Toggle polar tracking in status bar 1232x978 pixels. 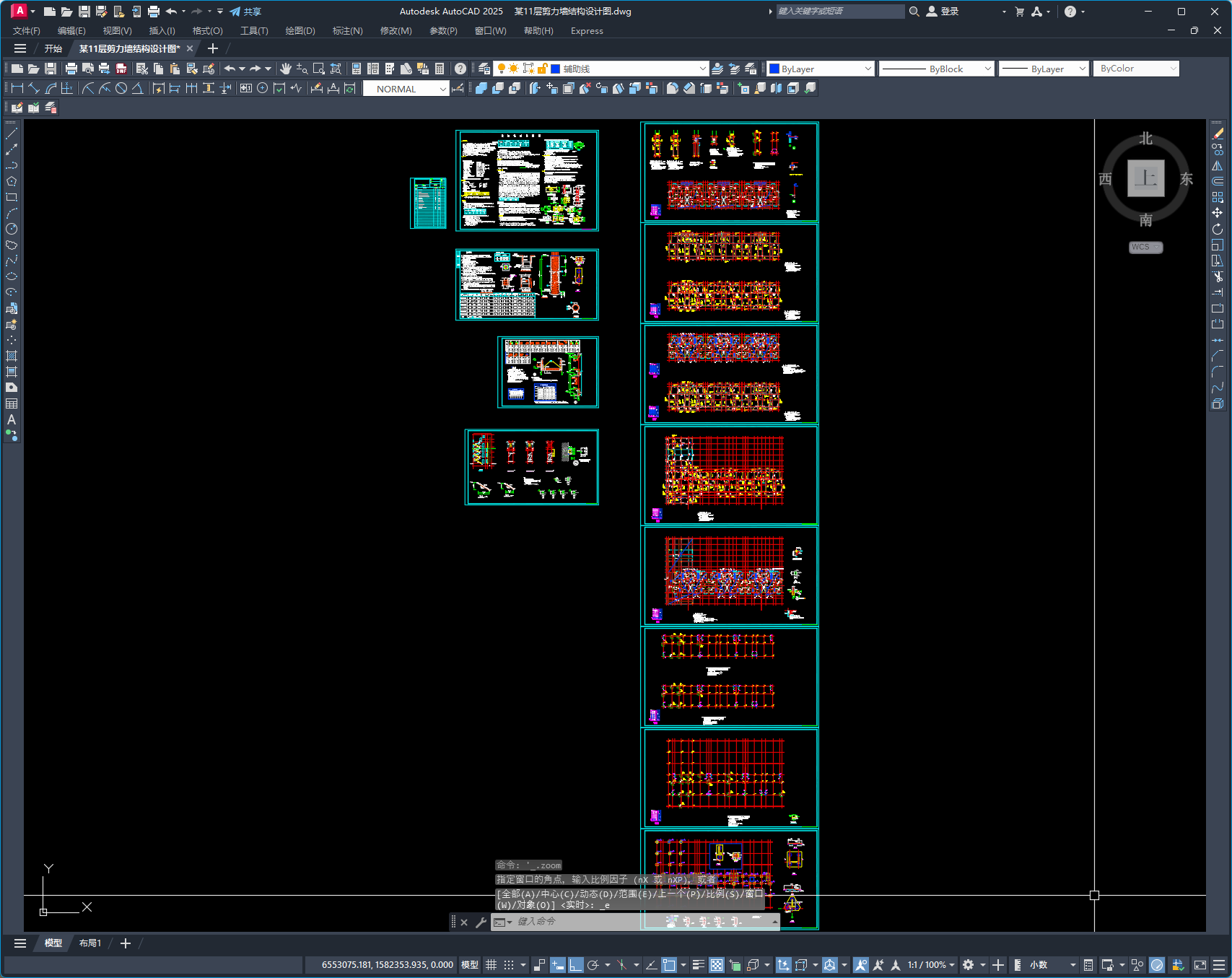click(x=593, y=965)
